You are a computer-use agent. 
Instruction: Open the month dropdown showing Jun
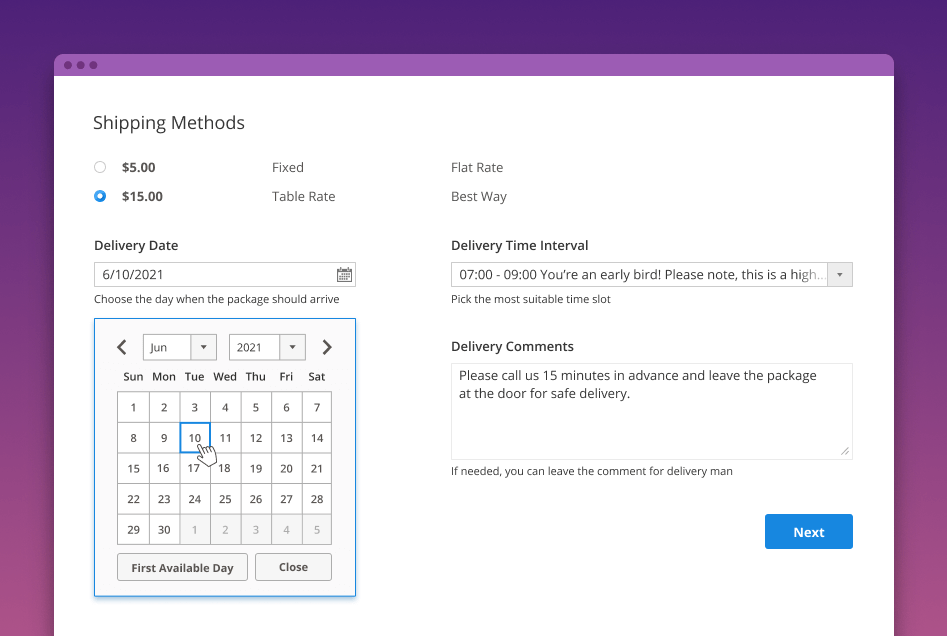coord(180,347)
